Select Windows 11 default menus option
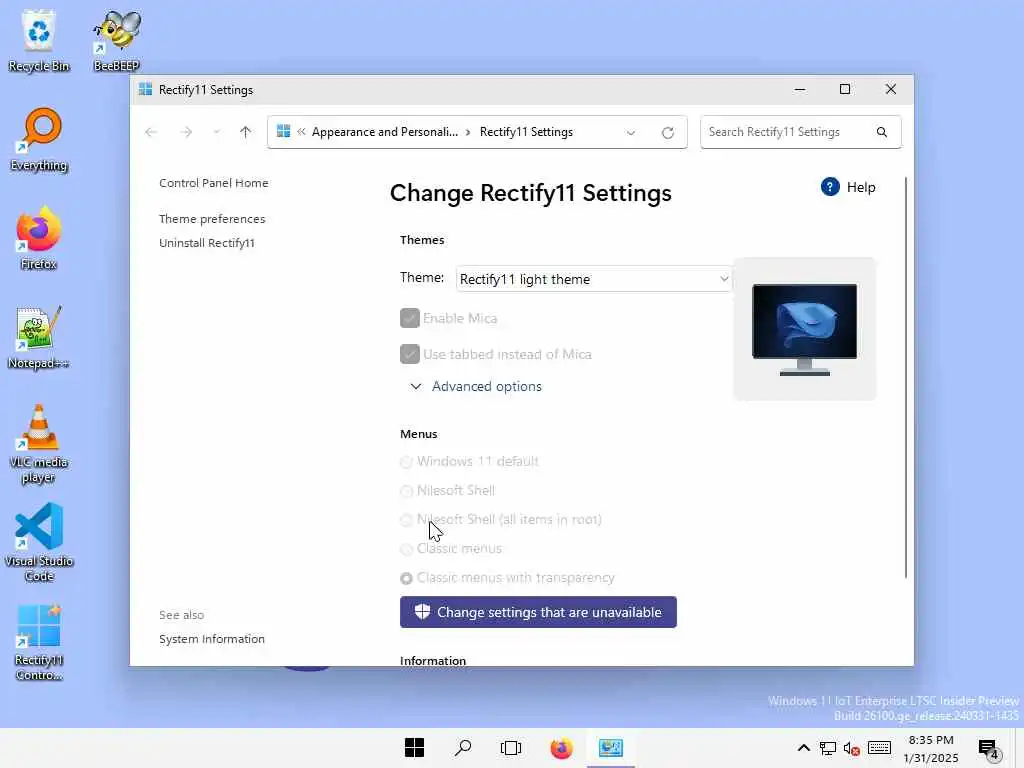The height and width of the screenshot is (768, 1024). pyautogui.click(x=406, y=462)
